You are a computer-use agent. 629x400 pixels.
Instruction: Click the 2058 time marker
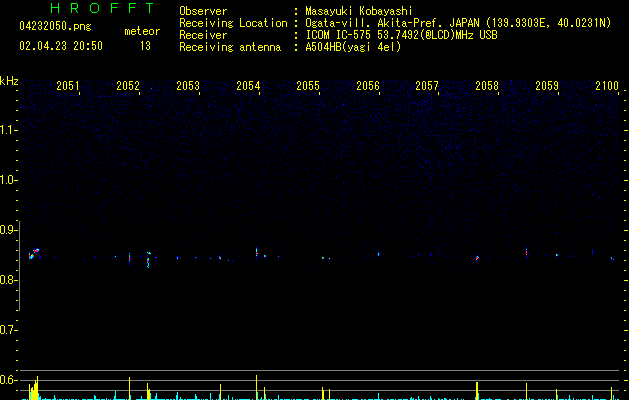[x=487, y=86]
